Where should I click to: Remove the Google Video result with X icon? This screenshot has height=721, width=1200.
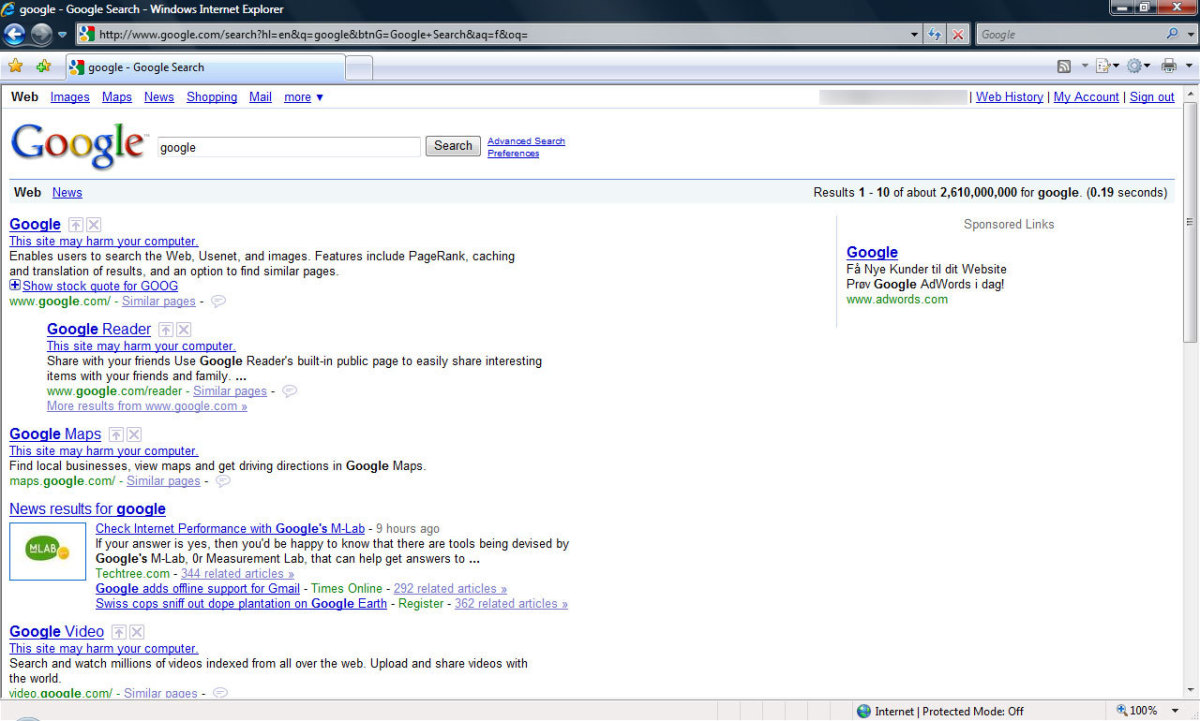point(137,632)
